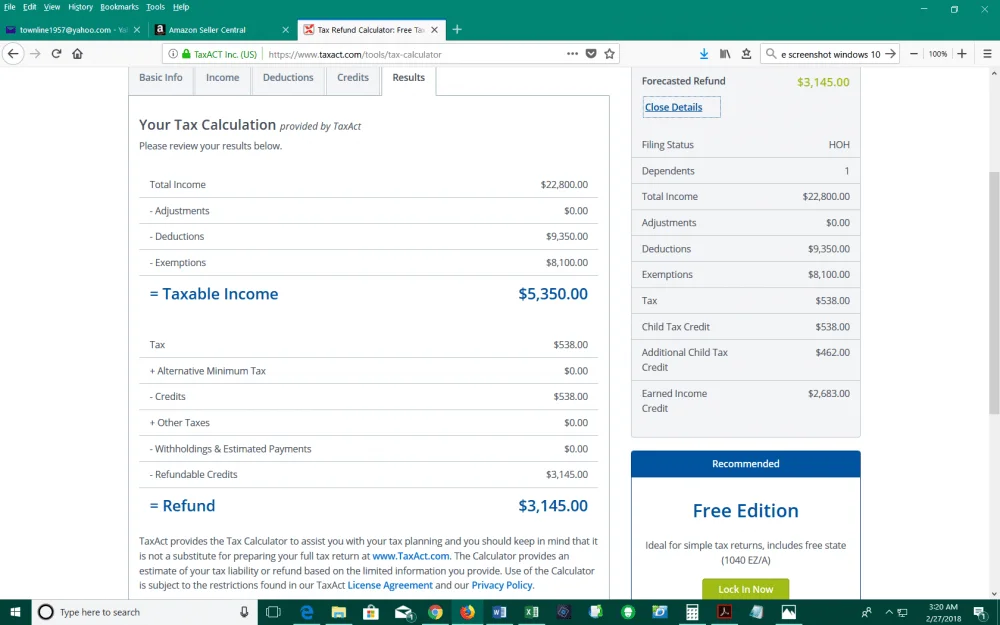Select the Deductions tab

[x=288, y=78]
